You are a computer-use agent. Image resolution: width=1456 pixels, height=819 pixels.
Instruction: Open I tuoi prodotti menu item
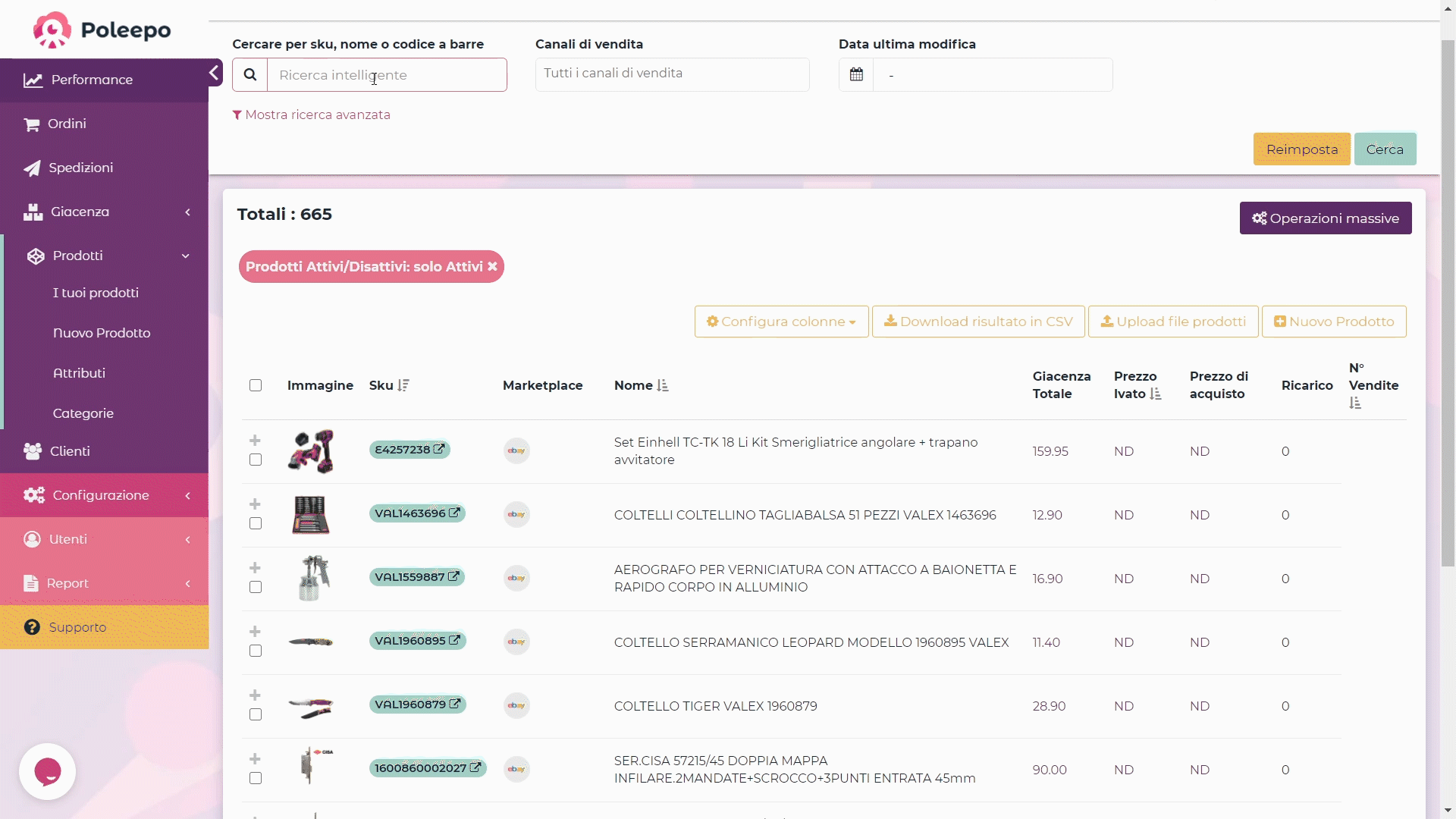(x=96, y=293)
